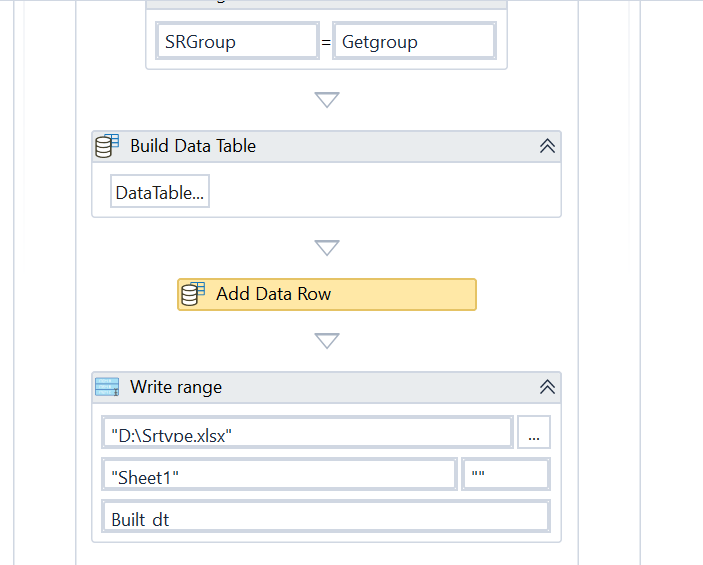This screenshot has width=703, height=565.
Task: Click the "D:\Srtype.xlsx" workbook path field
Action: (307, 433)
